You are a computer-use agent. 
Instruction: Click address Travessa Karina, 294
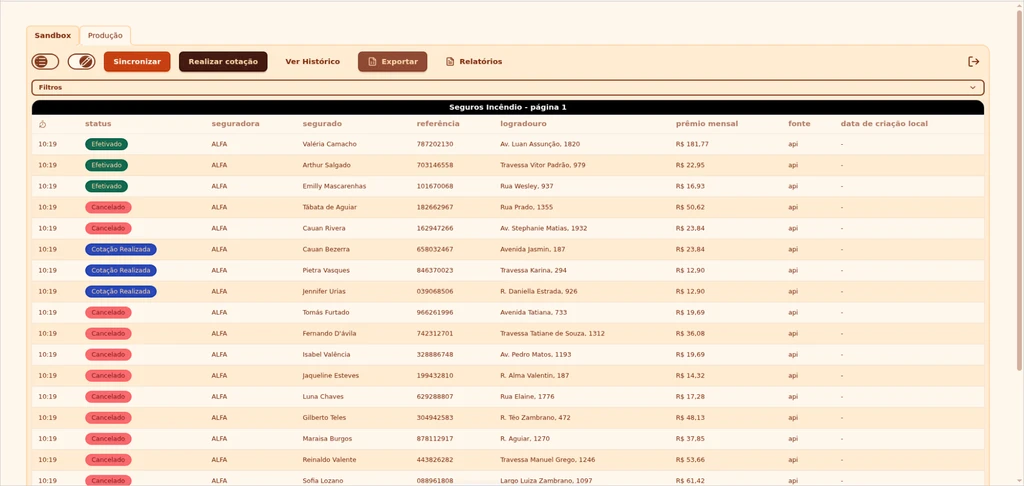[x=534, y=270]
